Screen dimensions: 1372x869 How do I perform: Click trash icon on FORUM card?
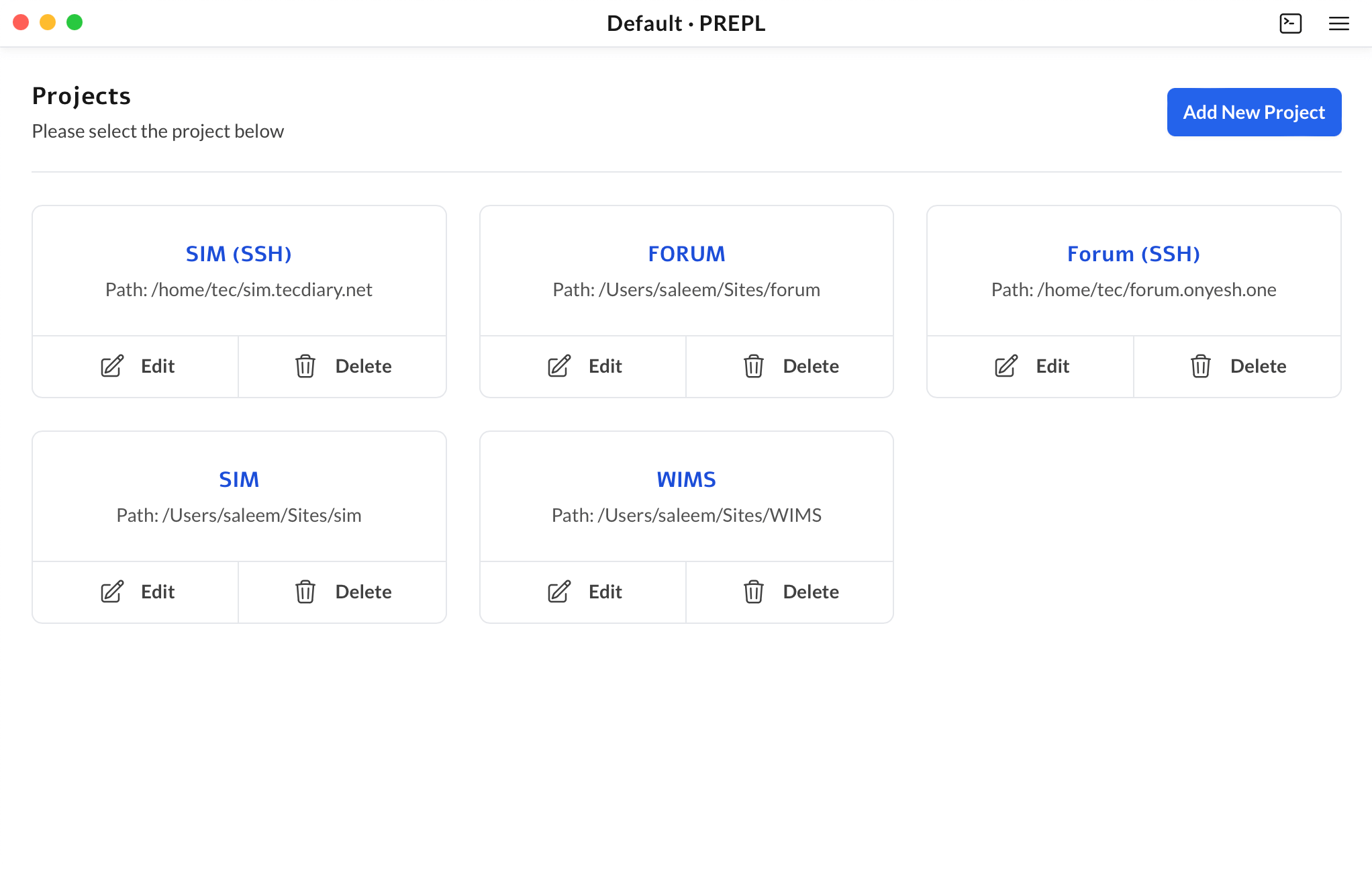tap(753, 366)
